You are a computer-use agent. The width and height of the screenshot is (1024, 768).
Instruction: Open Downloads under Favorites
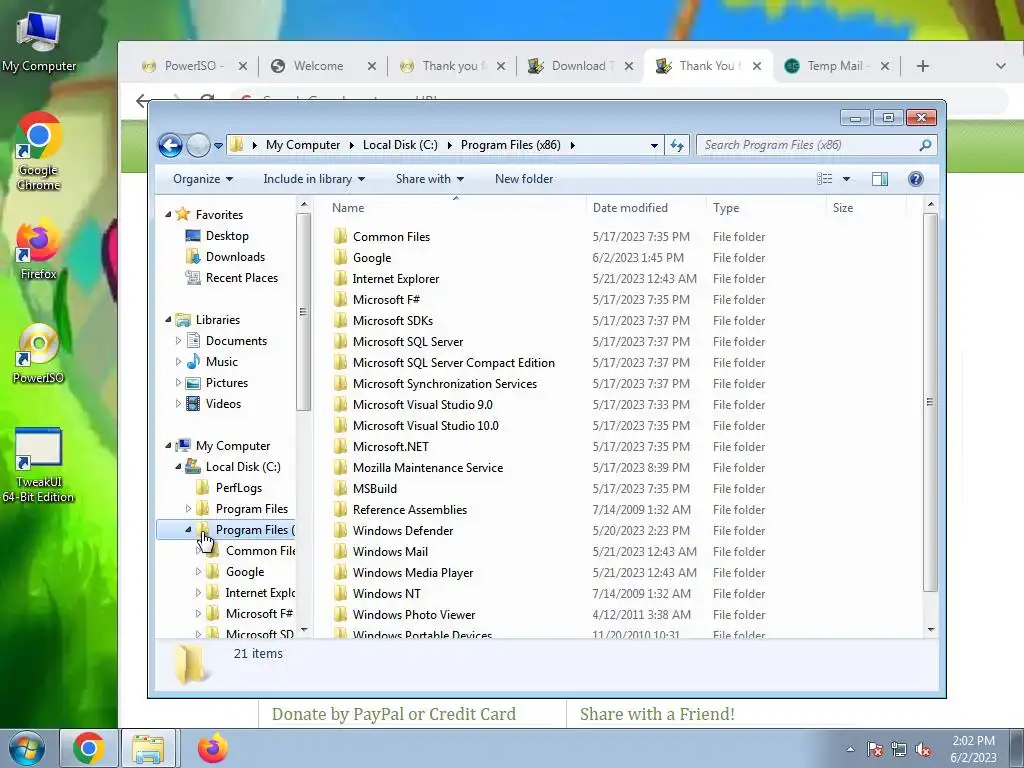click(x=235, y=257)
